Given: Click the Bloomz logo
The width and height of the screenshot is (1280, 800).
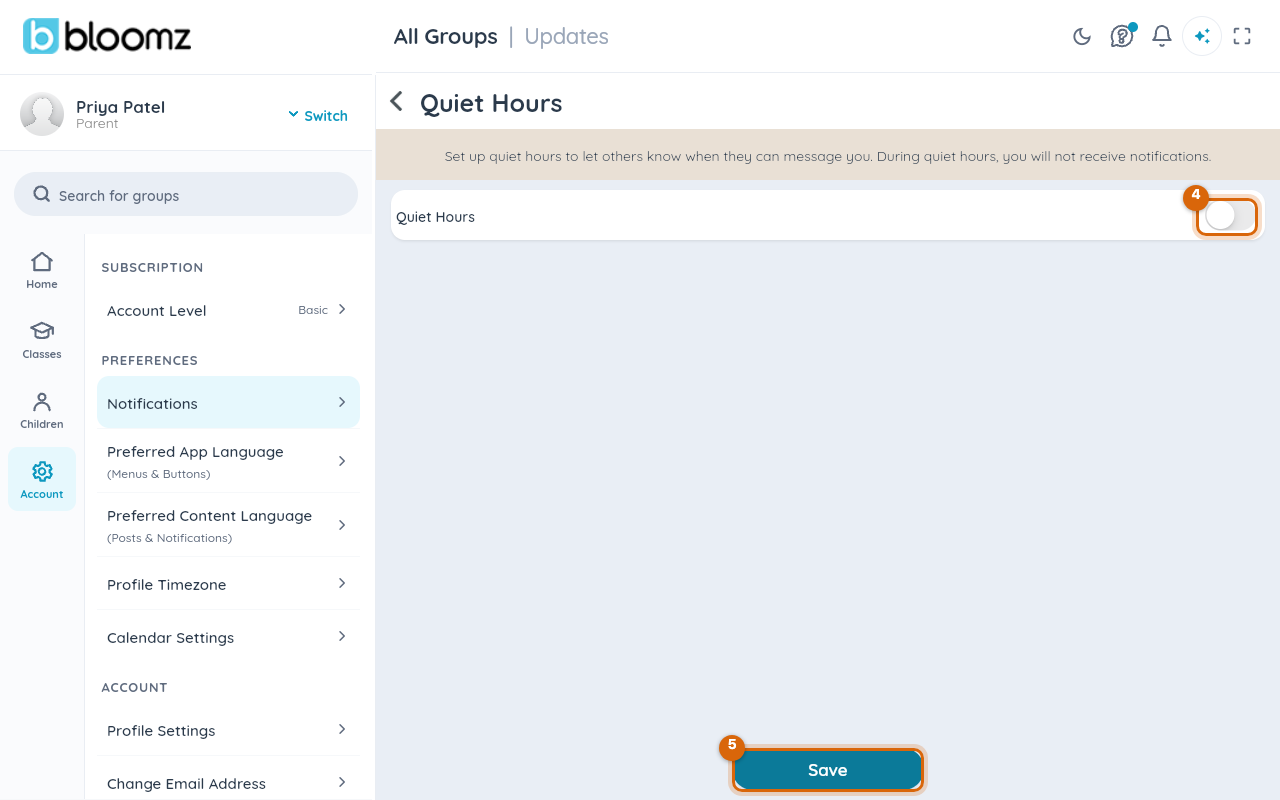Looking at the screenshot, I should pos(107,37).
